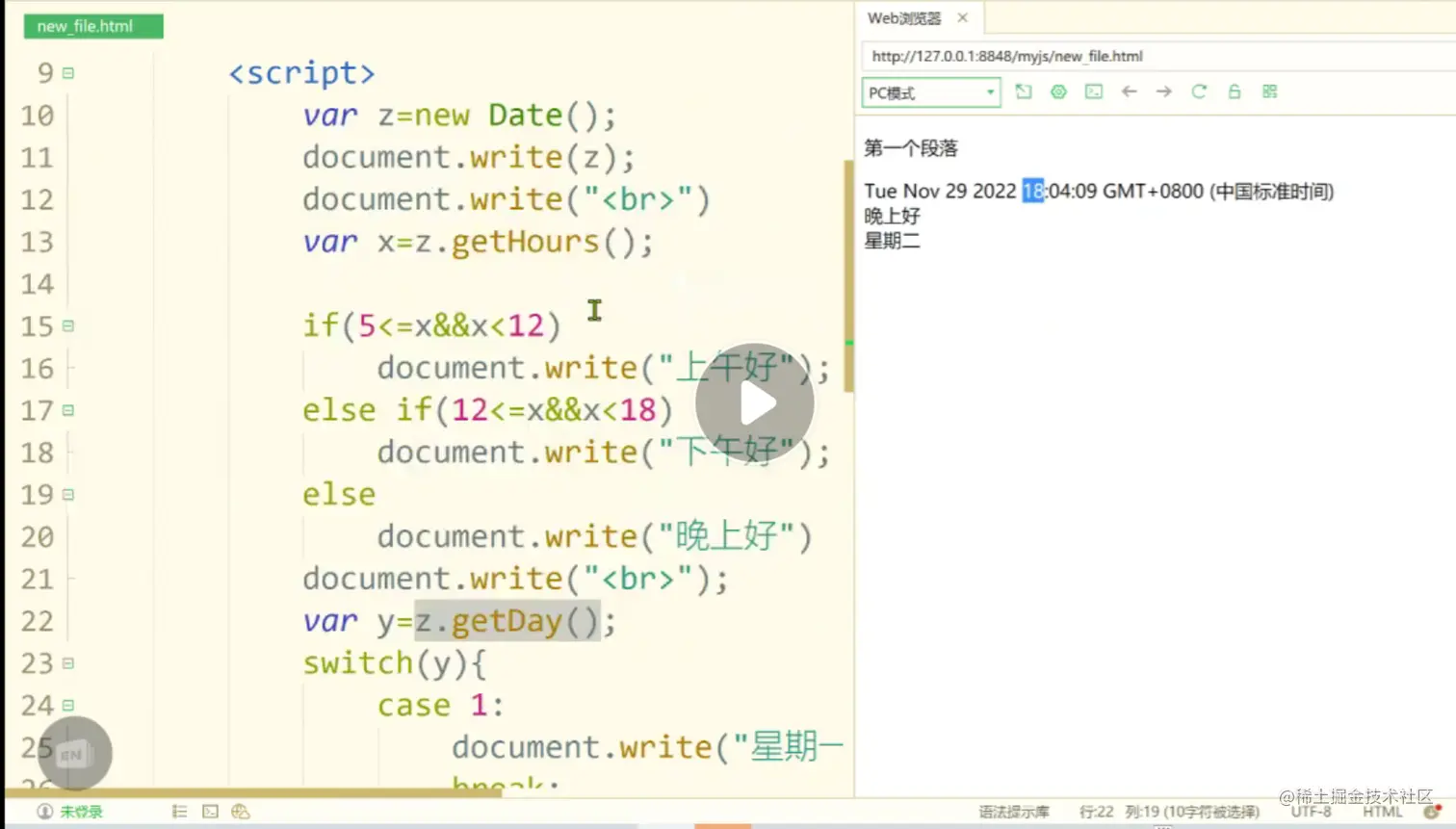Click the getDay call on line 22
The height and width of the screenshot is (829, 1456).
pos(507,621)
